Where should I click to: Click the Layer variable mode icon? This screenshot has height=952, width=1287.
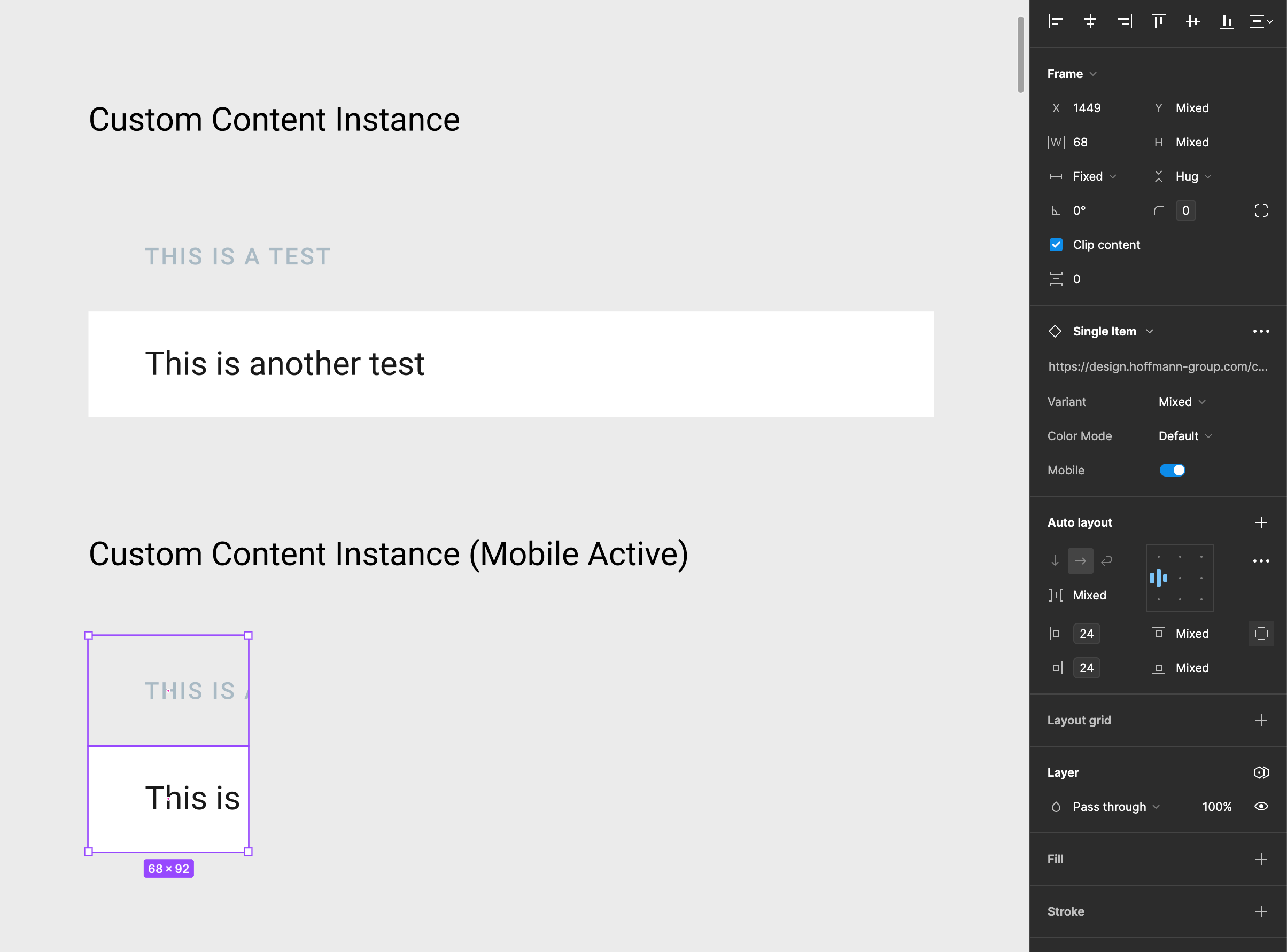[1261, 773]
